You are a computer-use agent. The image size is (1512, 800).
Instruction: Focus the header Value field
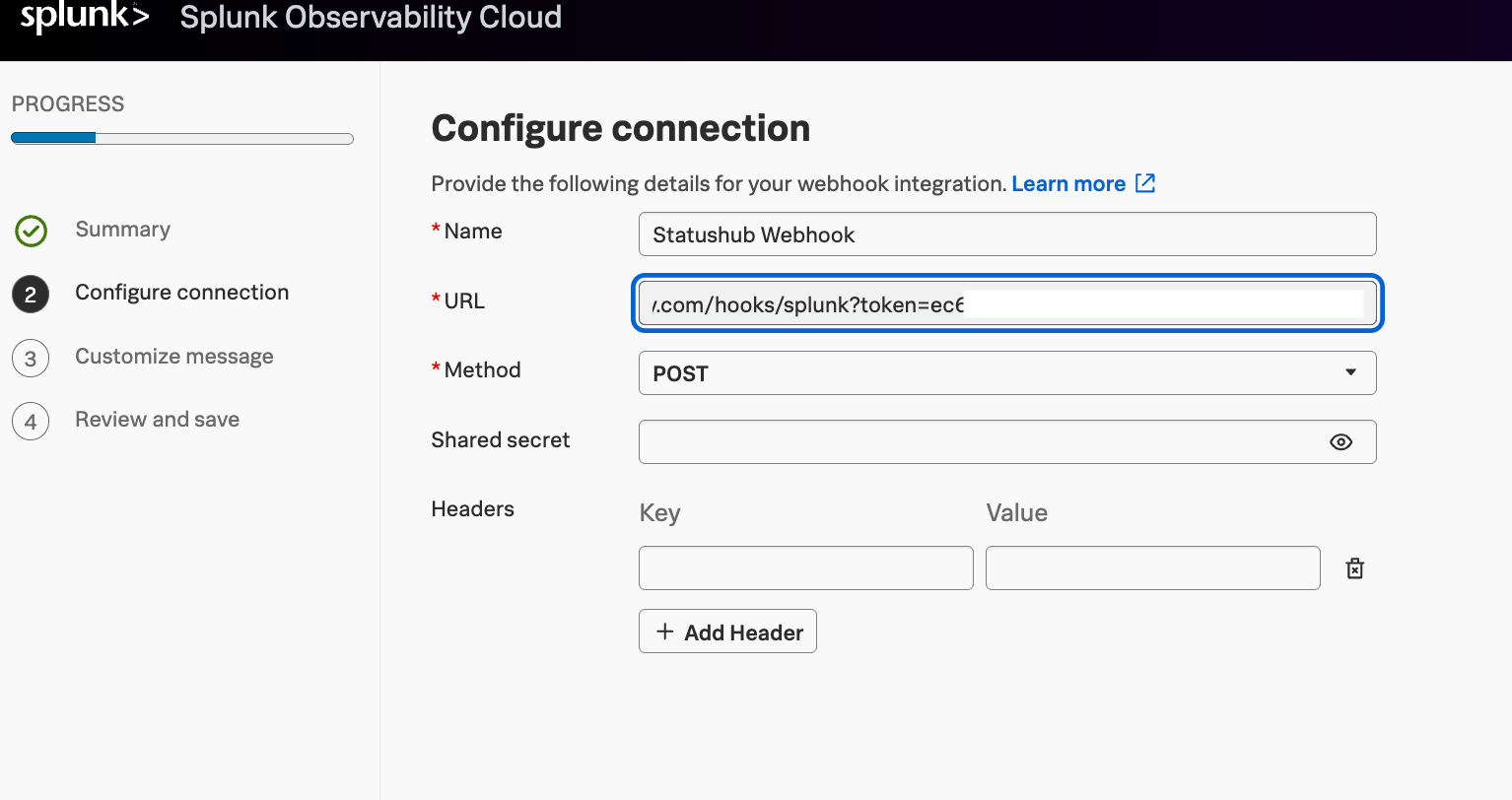[1153, 568]
